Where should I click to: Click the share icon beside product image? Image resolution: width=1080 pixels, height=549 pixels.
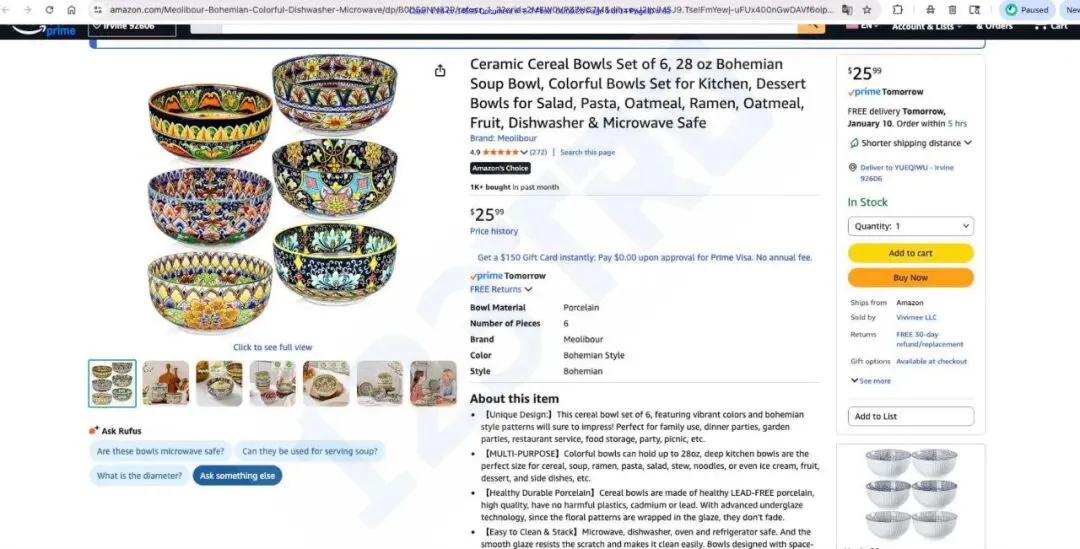click(440, 71)
